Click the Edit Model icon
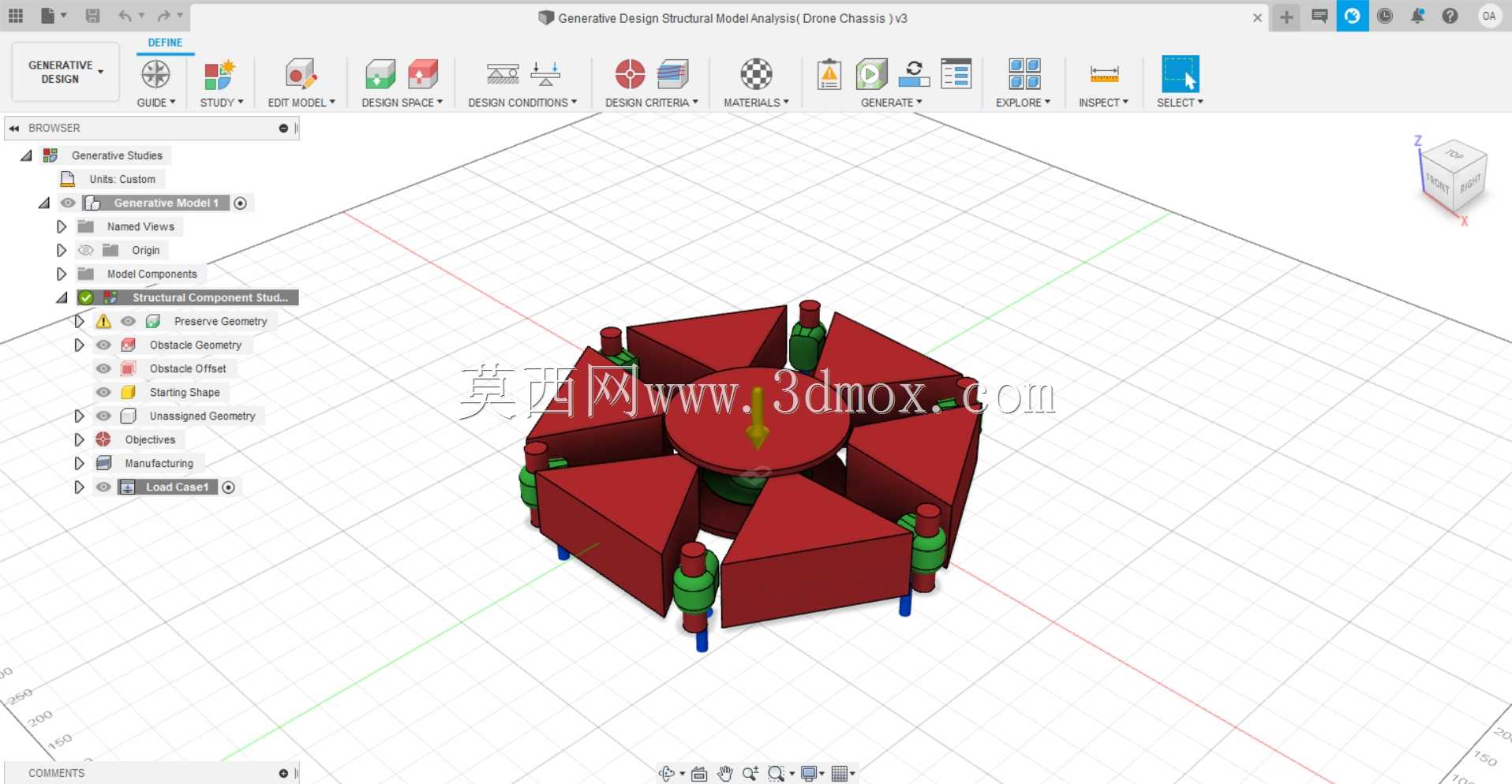 click(301, 74)
